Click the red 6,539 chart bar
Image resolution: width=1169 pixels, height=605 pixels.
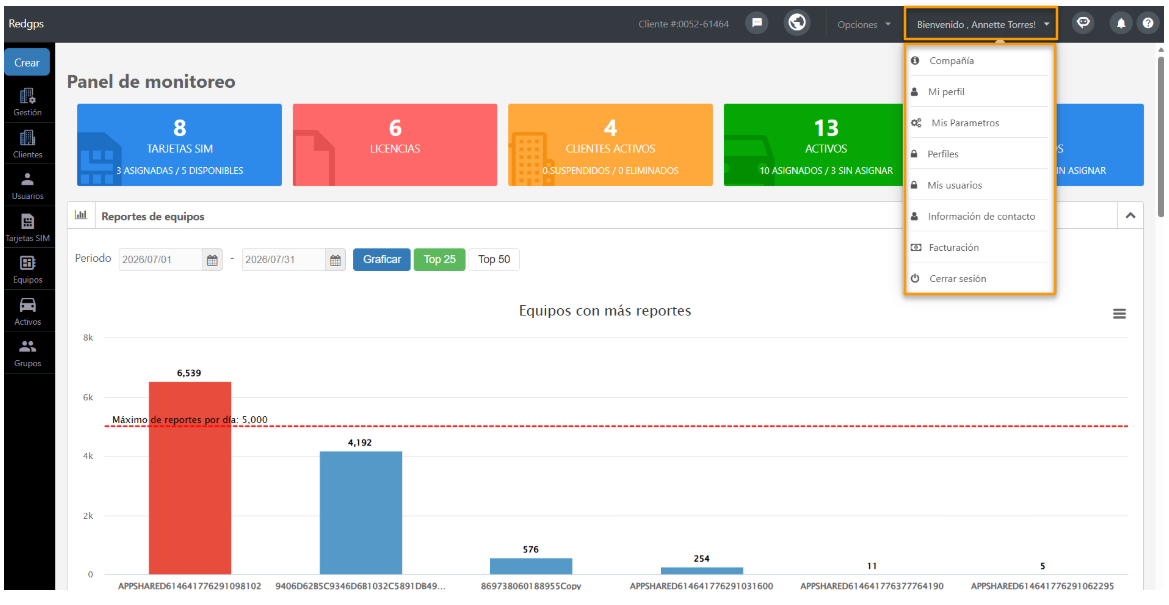point(190,478)
